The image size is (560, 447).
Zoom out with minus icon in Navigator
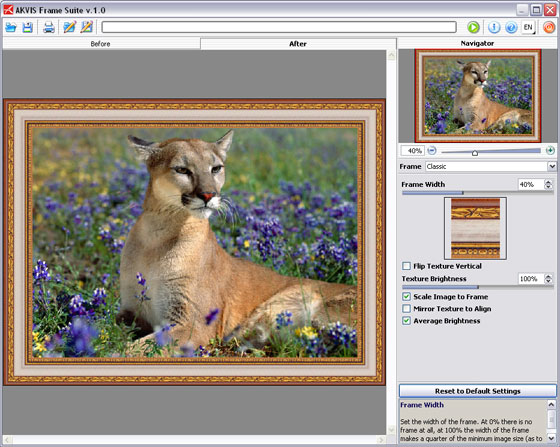[432, 151]
